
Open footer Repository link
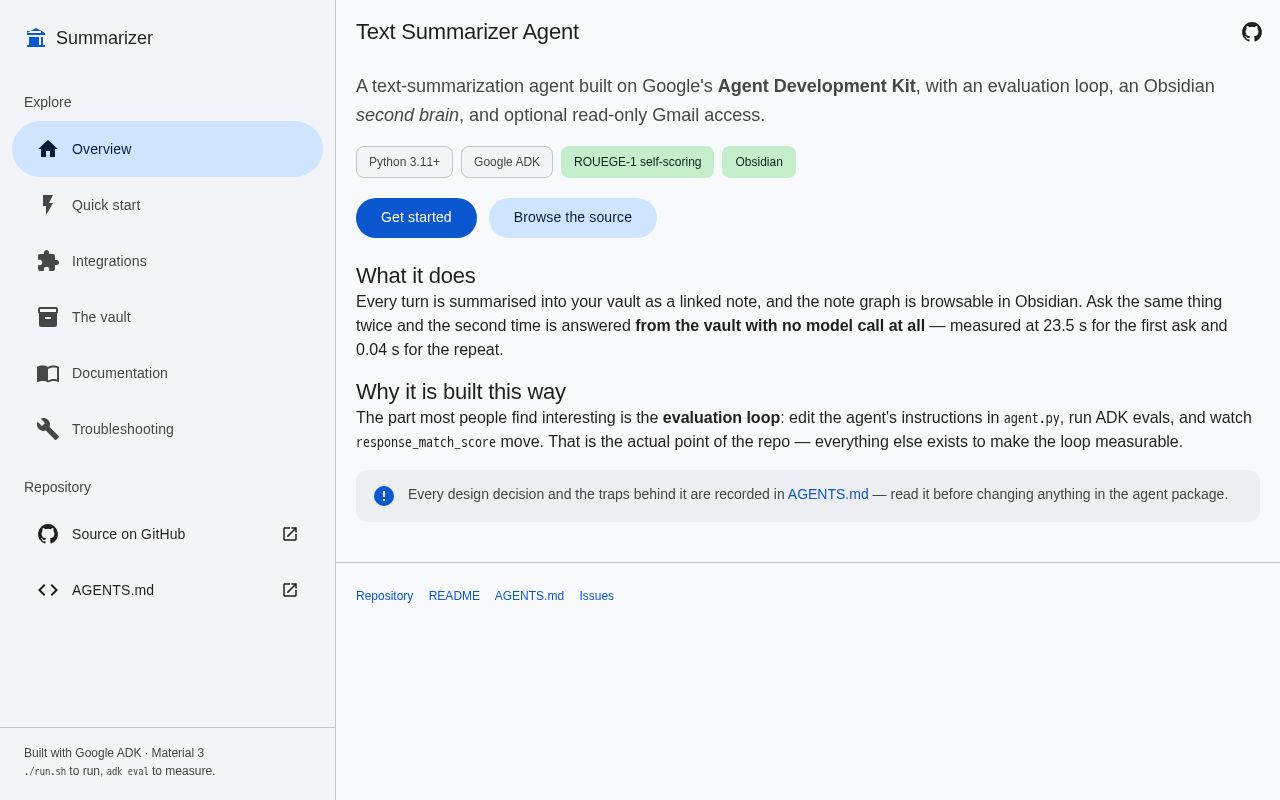(x=384, y=596)
